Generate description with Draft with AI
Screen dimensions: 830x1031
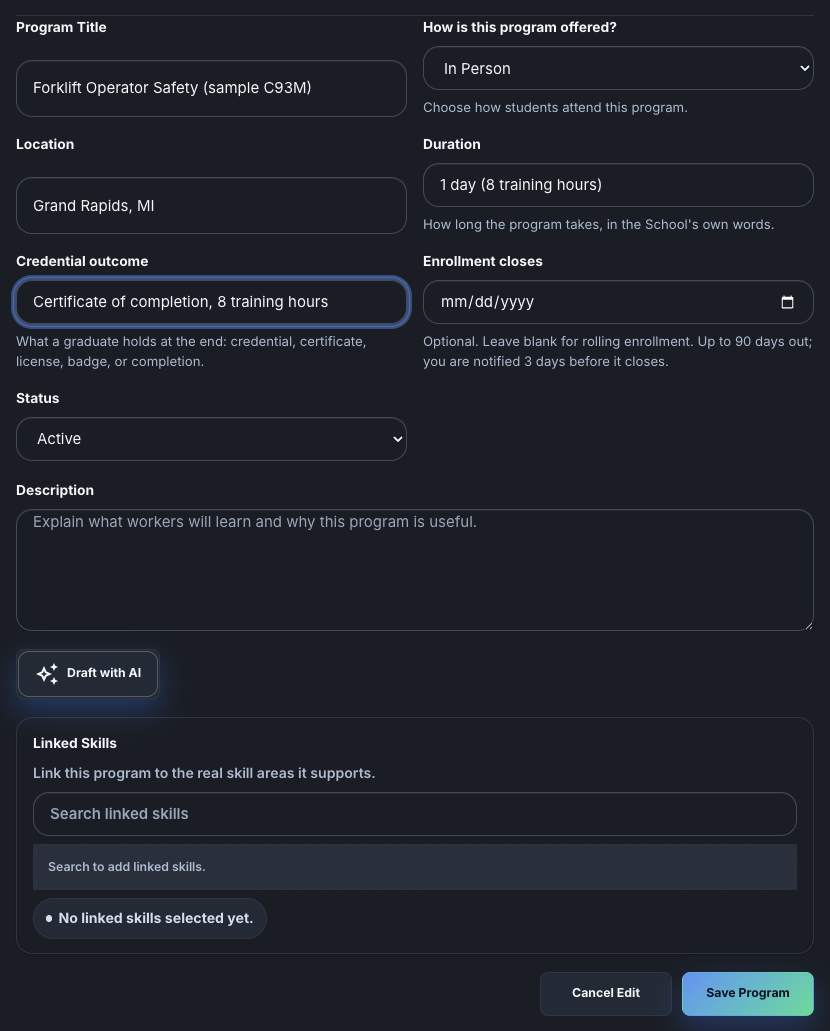coord(88,673)
